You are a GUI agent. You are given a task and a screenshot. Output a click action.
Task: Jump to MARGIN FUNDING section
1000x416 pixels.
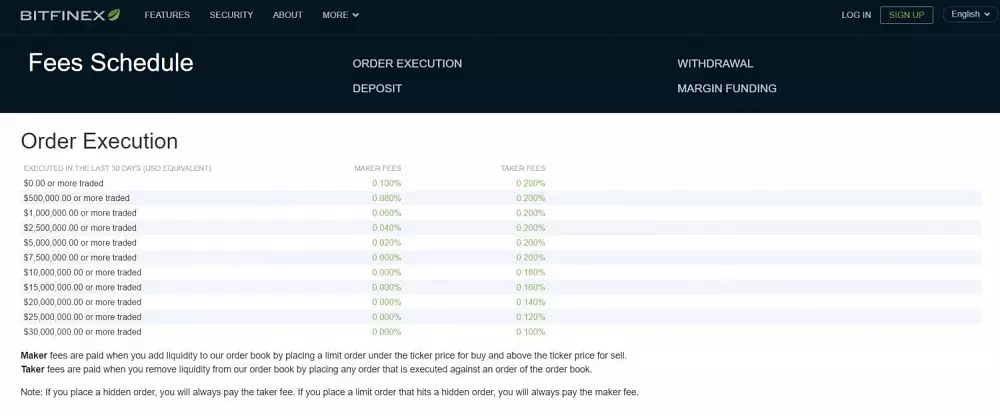click(x=727, y=89)
